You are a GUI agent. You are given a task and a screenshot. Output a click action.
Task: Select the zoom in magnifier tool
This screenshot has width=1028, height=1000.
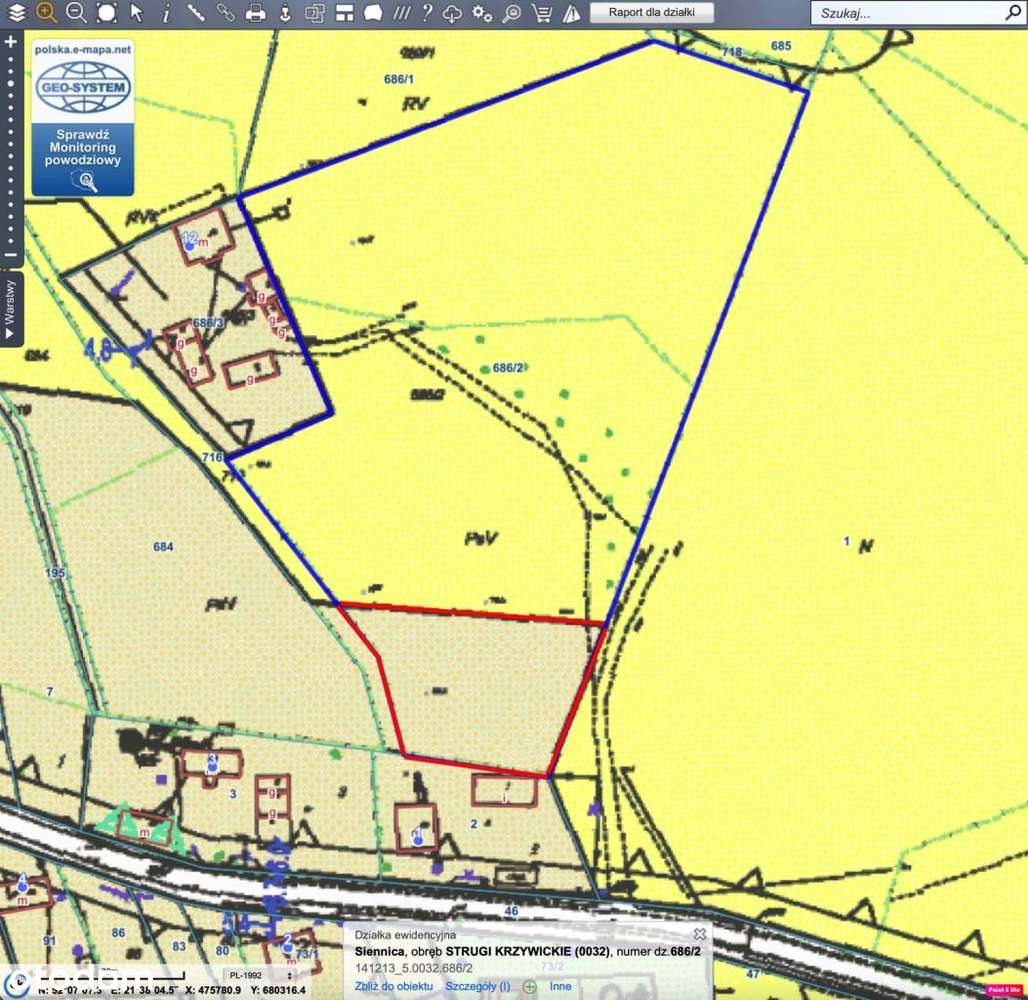[46, 12]
